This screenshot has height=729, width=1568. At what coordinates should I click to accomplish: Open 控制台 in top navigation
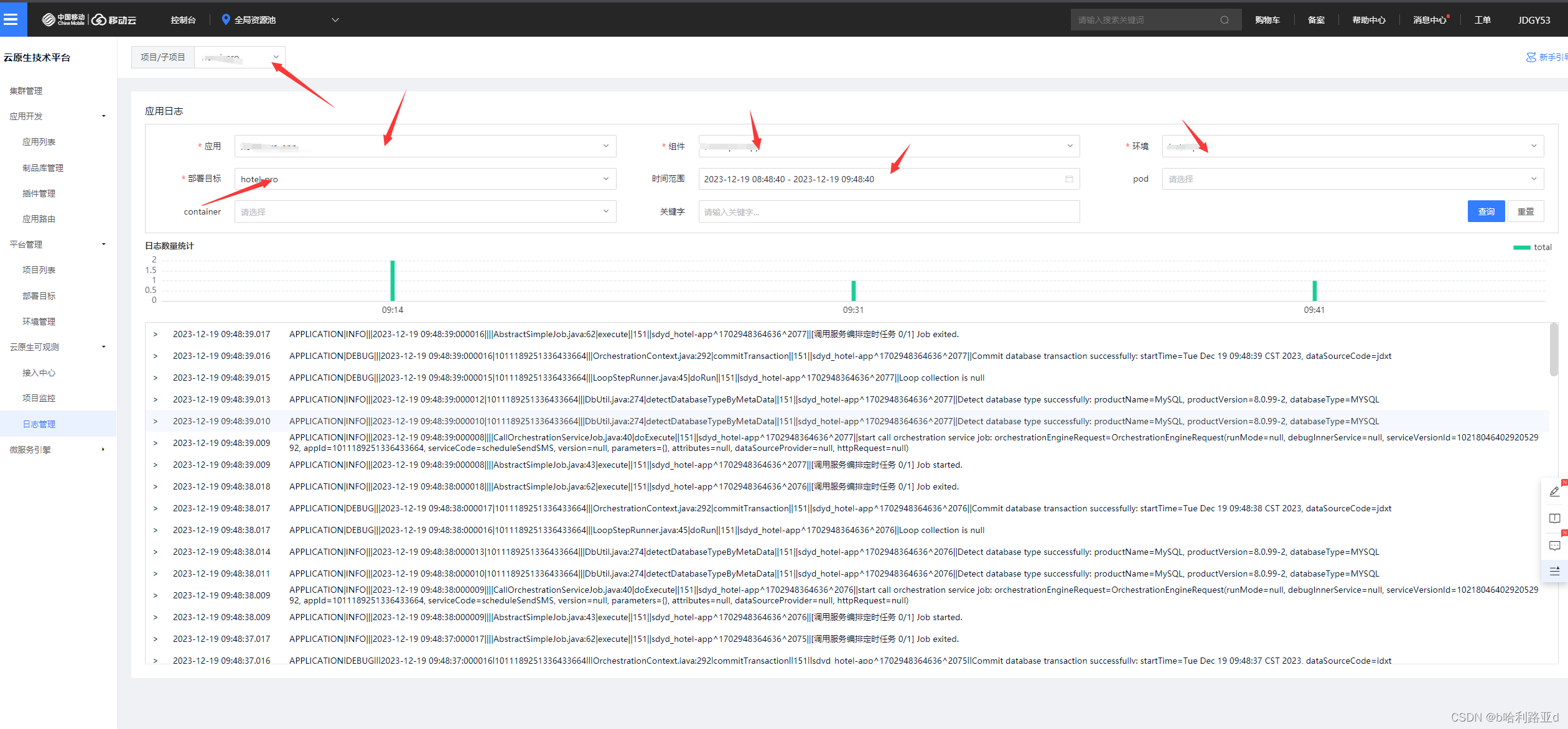click(183, 20)
